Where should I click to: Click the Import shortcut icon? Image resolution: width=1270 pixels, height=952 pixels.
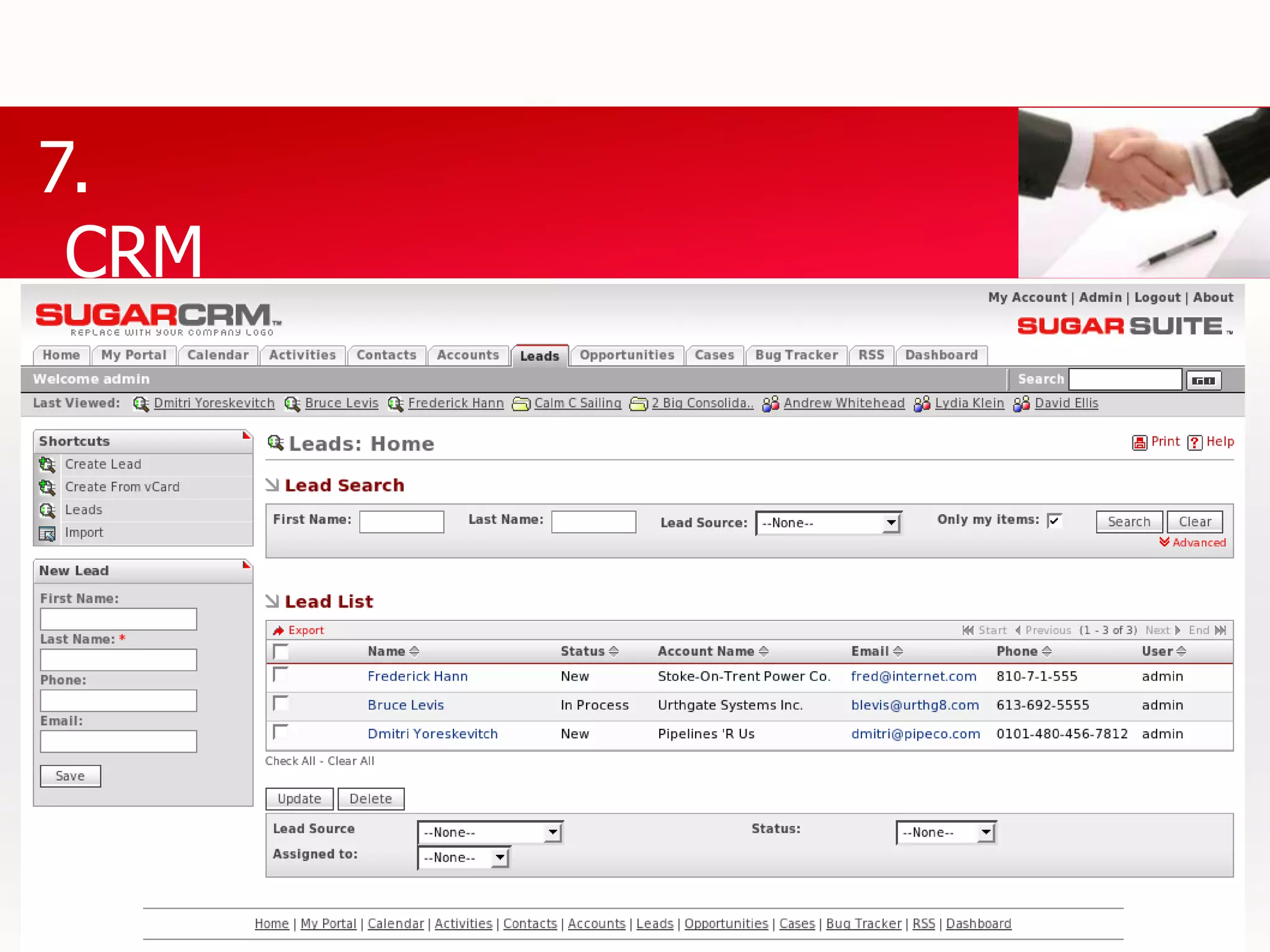click(x=47, y=533)
